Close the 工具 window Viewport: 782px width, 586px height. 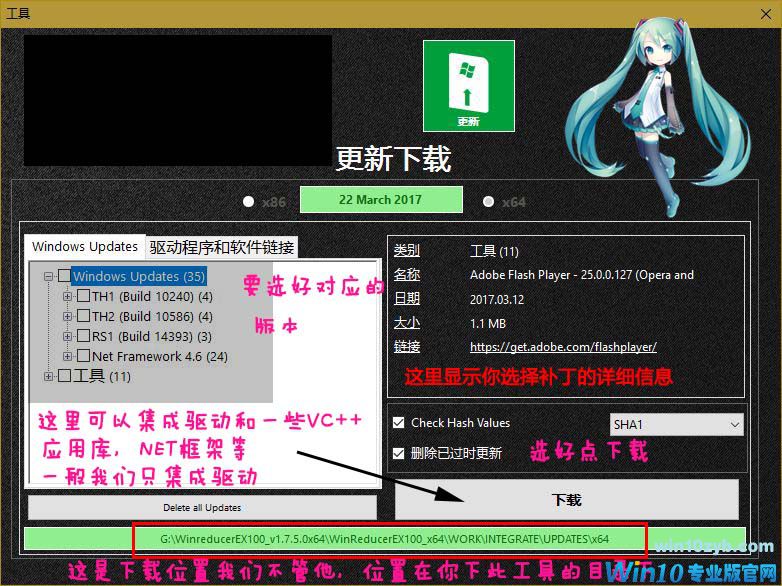(x=757, y=13)
